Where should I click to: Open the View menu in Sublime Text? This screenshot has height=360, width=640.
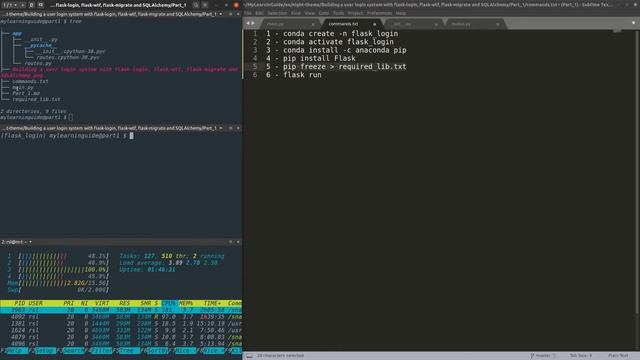(x=310, y=13)
